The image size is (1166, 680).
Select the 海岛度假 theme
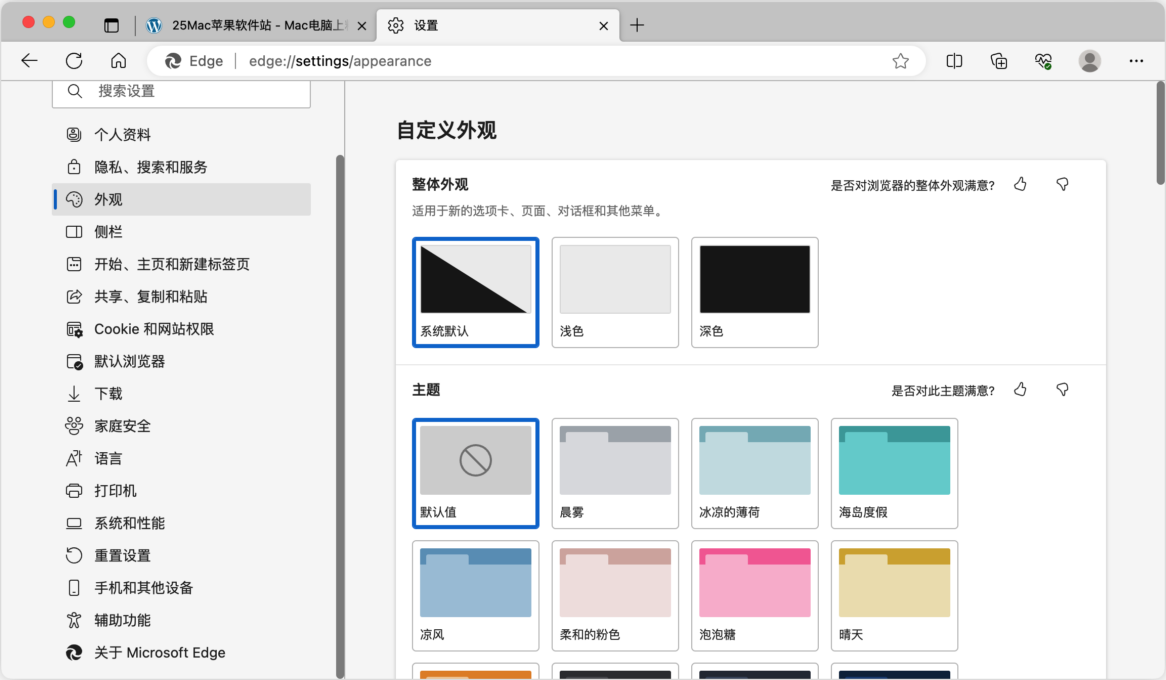pyautogui.click(x=895, y=473)
